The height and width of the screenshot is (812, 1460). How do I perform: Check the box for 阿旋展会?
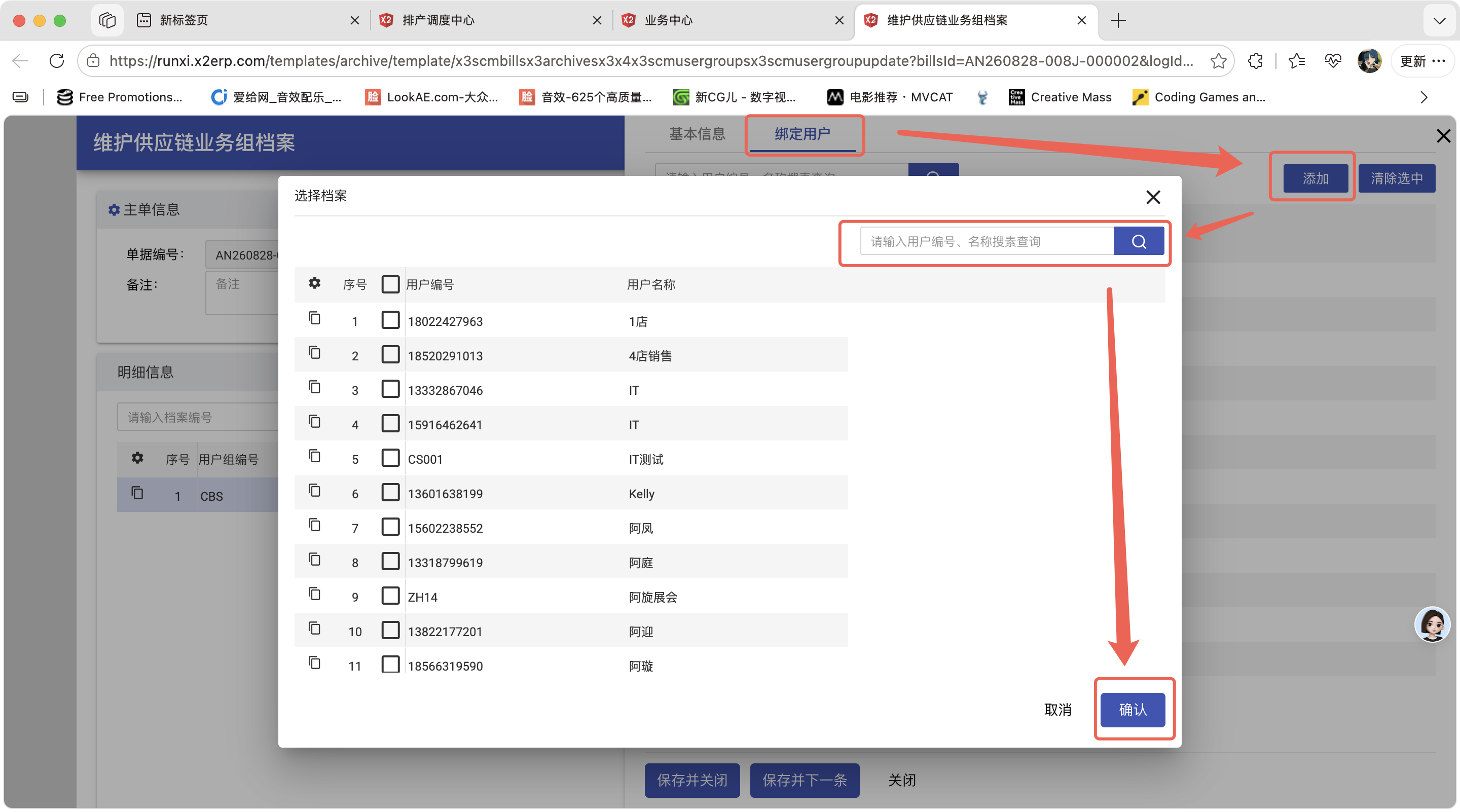[390, 596]
